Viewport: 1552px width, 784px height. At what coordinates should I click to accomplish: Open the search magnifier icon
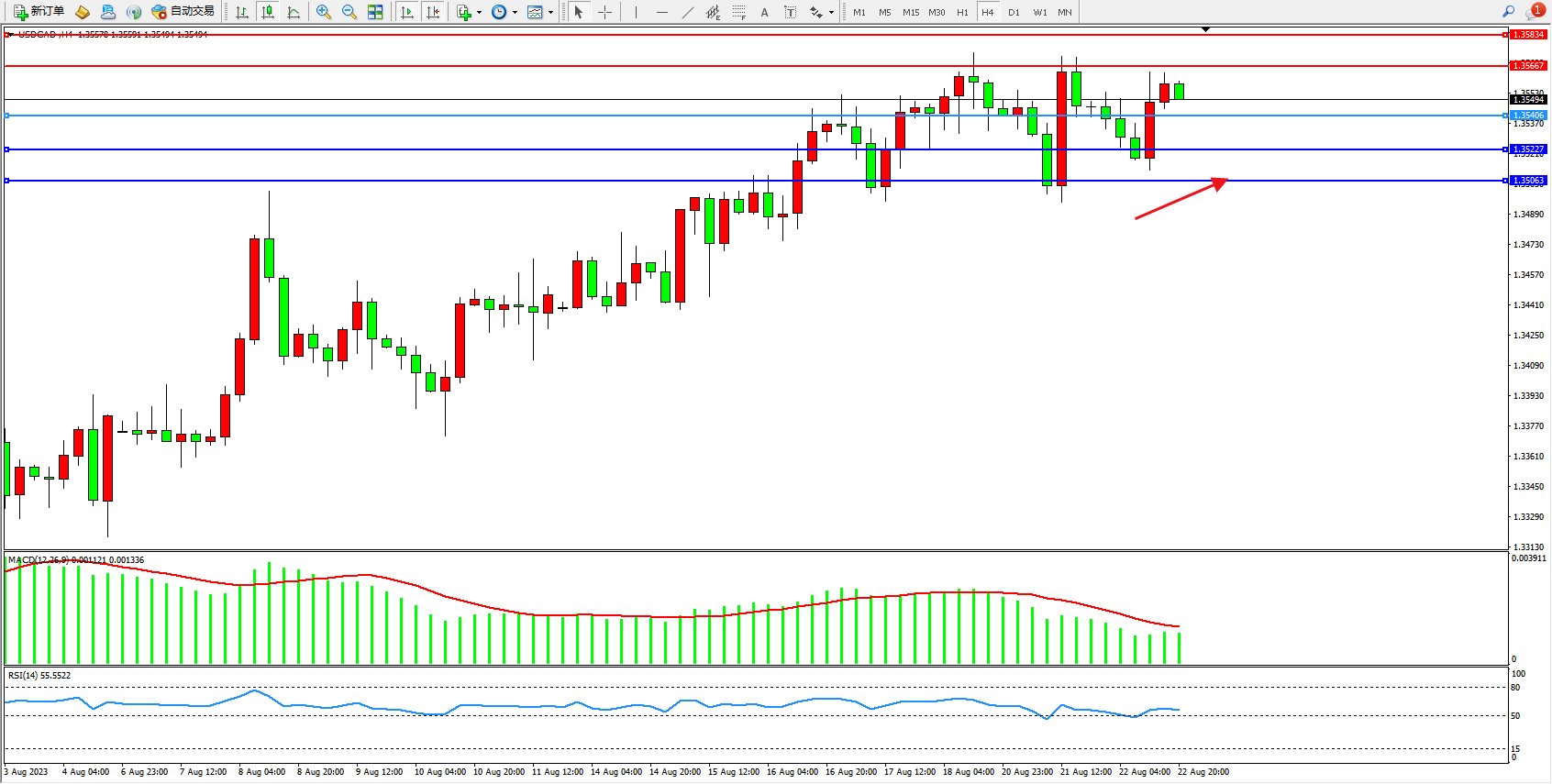pos(1508,12)
